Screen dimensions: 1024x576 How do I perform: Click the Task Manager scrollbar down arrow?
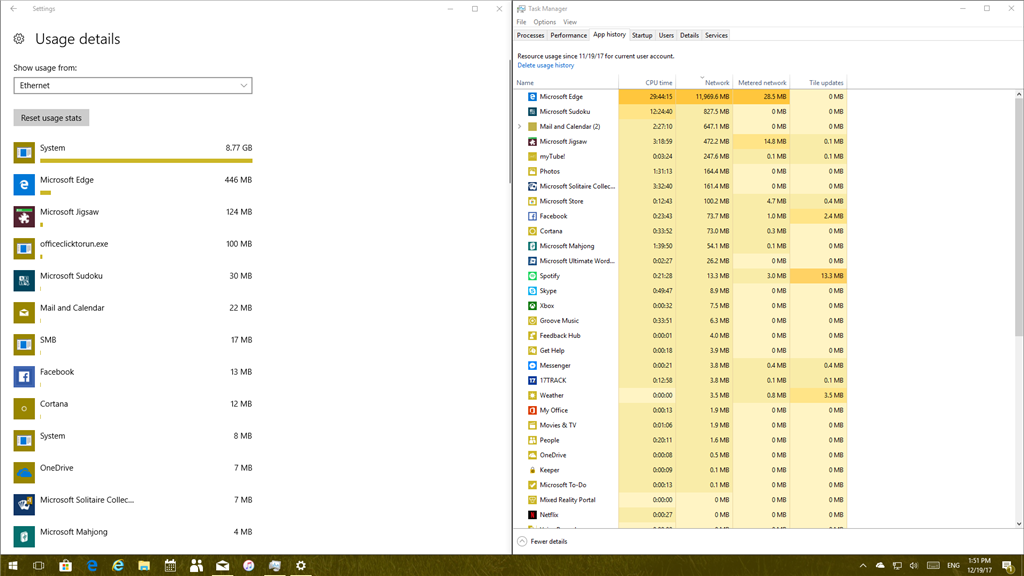(x=1019, y=524)
